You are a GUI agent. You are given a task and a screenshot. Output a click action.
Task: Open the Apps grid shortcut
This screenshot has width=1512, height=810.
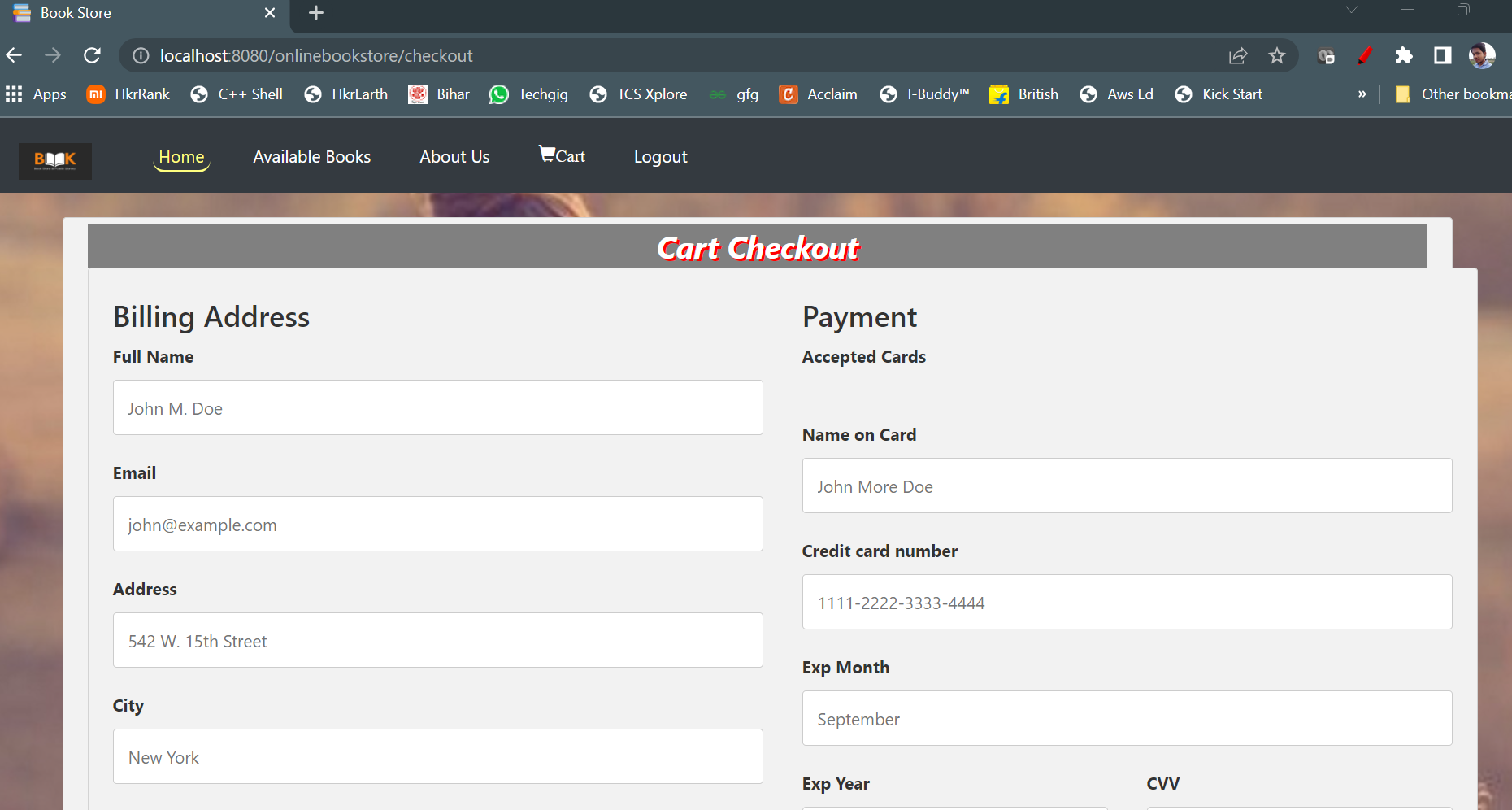36,94
